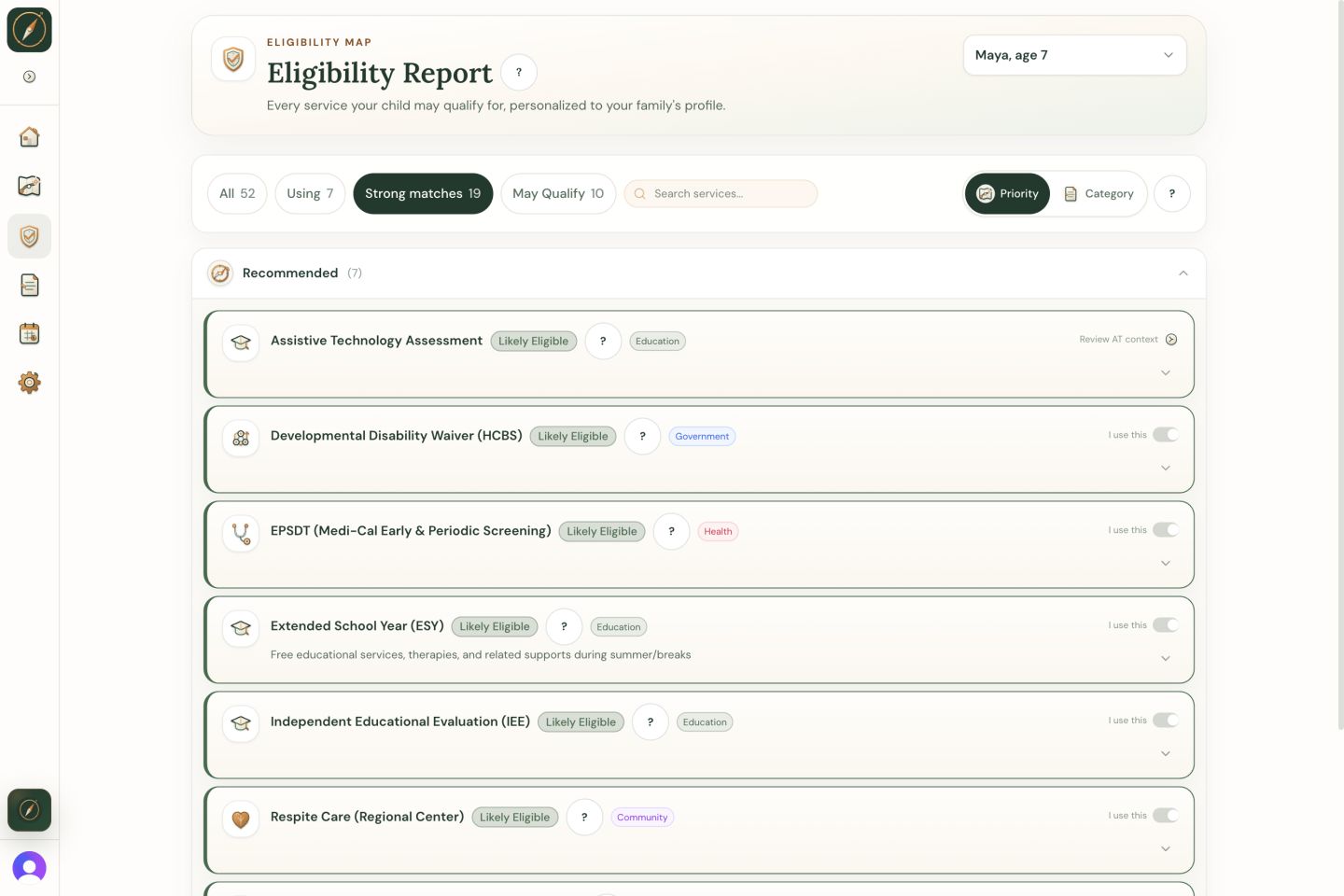Select the Using 7 filter tab
Viewport: 1344px width, 896px height.
310,193
